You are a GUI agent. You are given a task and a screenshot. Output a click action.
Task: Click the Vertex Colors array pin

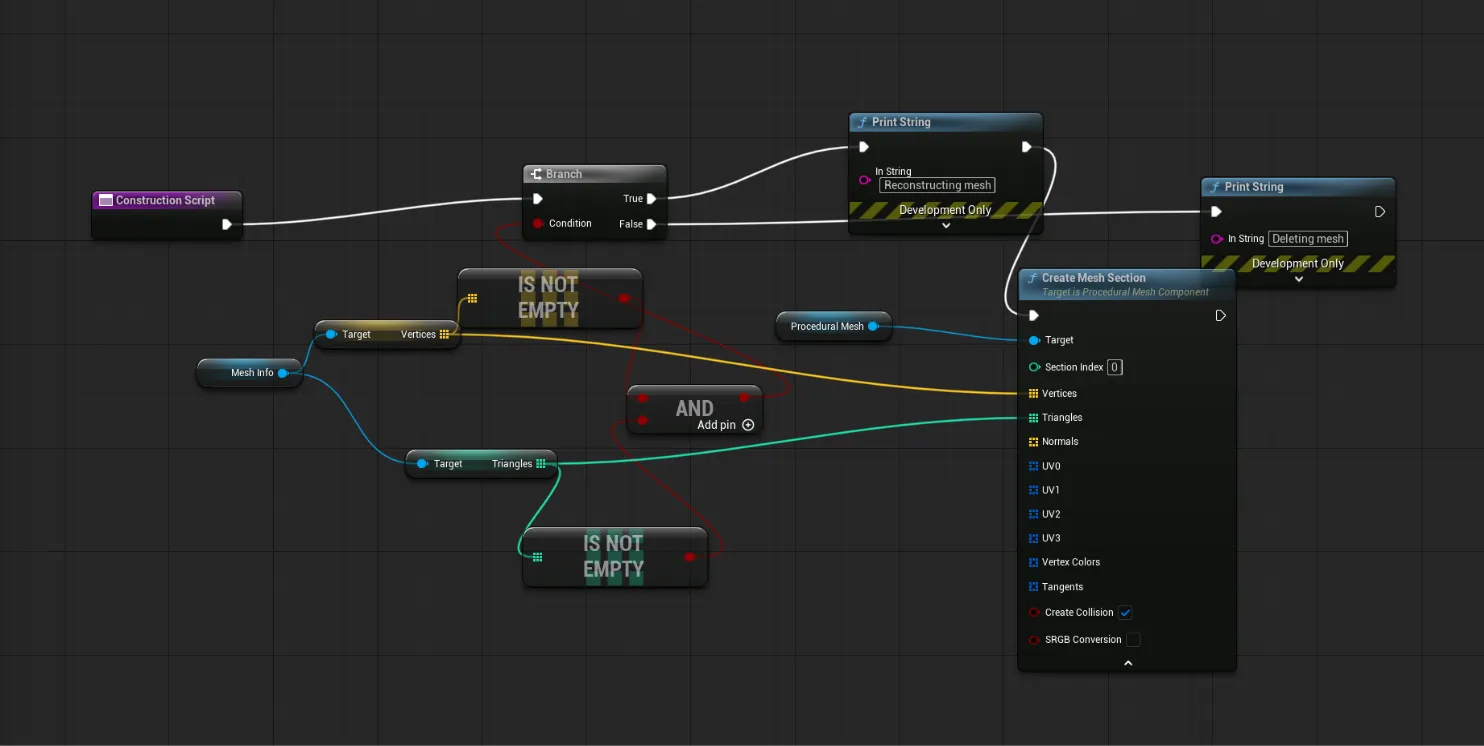[x=1034, y=562]
